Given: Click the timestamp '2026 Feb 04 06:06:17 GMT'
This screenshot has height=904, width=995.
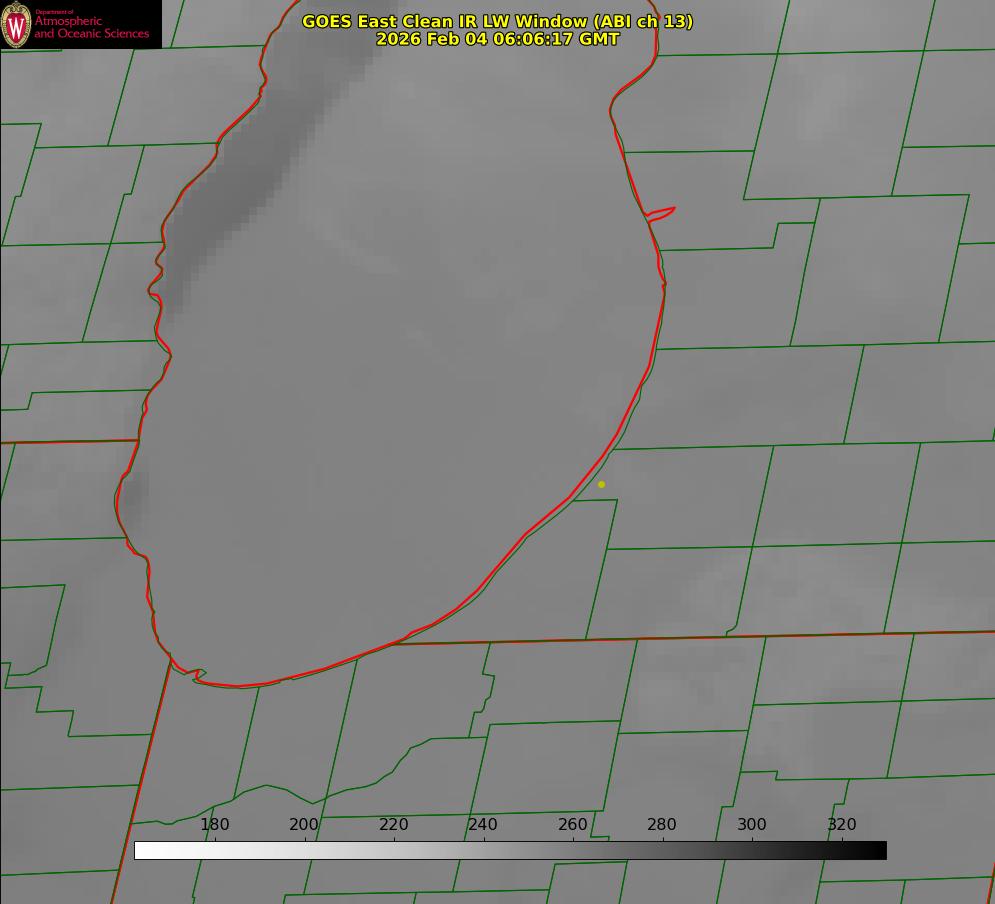Looking at the screenshot, I should (498, 39).
